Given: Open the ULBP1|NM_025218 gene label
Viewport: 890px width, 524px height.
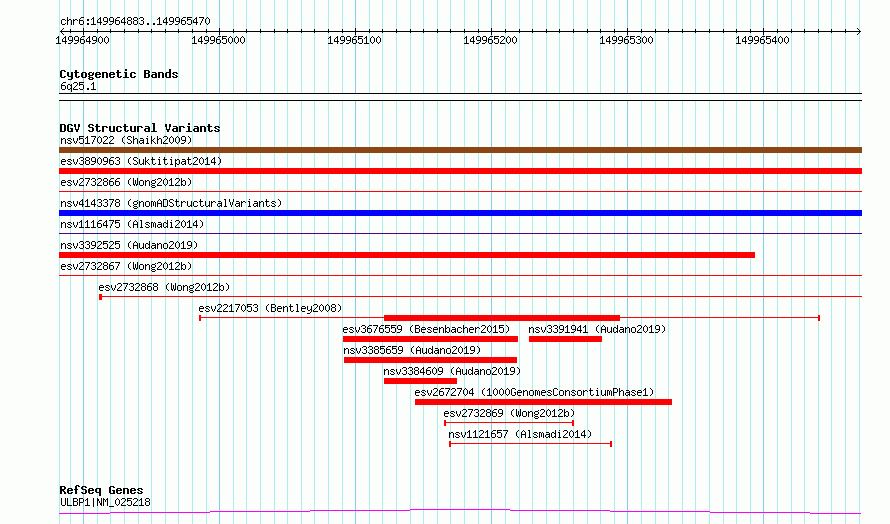Looking at the screenshot, I should coord(105,502).
